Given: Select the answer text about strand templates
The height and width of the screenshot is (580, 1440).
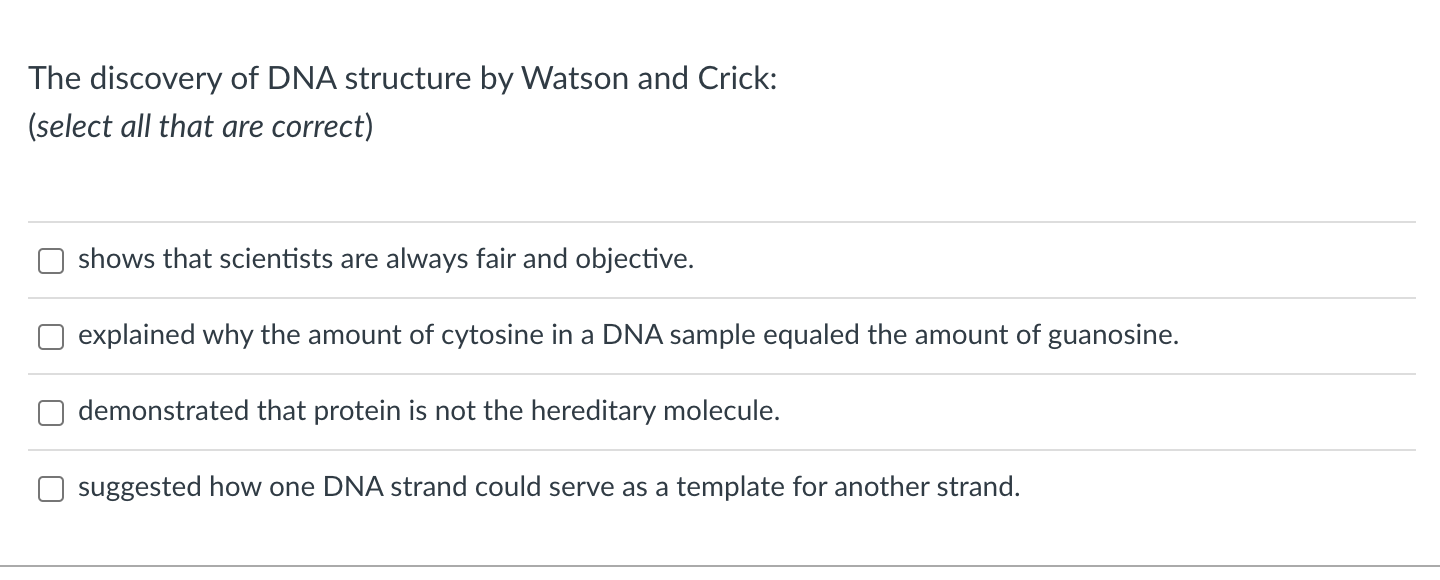Looking at the screenshot, I should (x=548, y=487).
